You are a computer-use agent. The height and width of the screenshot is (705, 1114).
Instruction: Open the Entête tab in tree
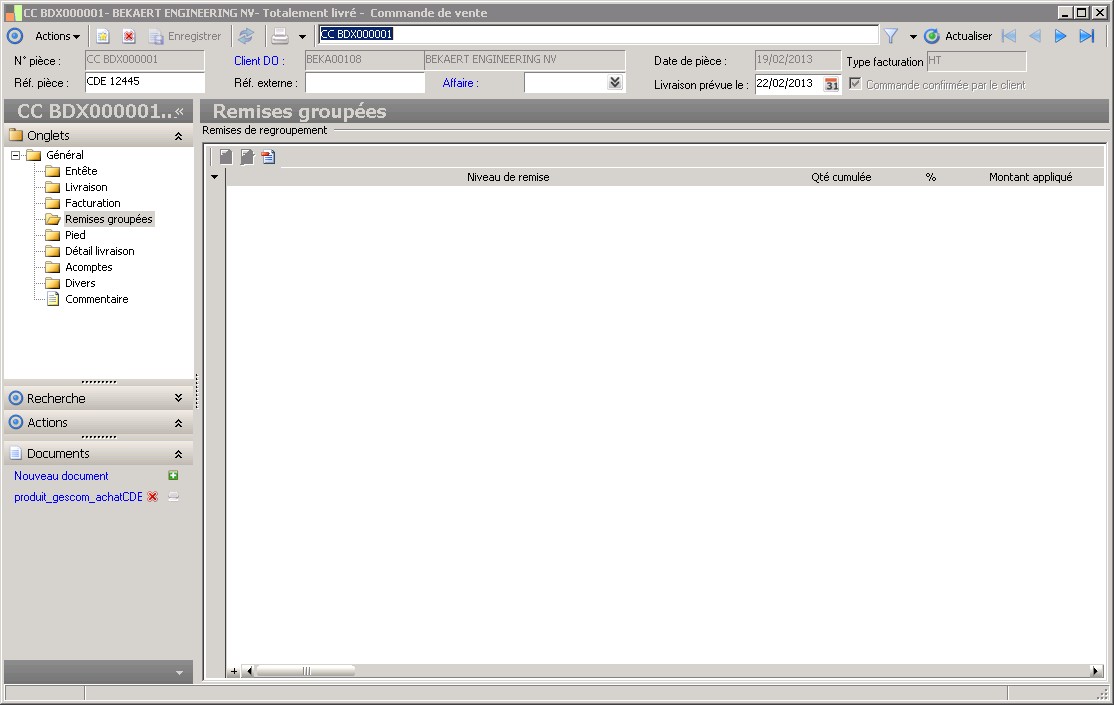[x=81, y=171]
